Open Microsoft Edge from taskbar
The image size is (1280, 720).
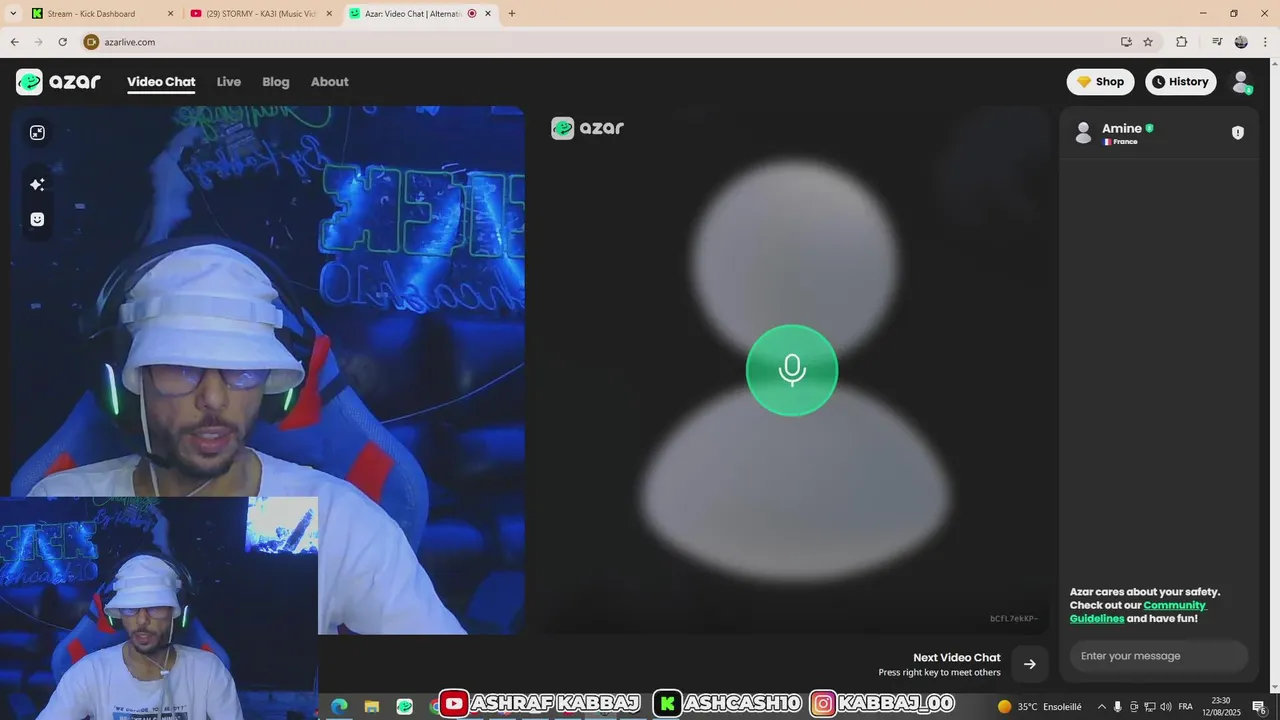click(x=339, y=706)
